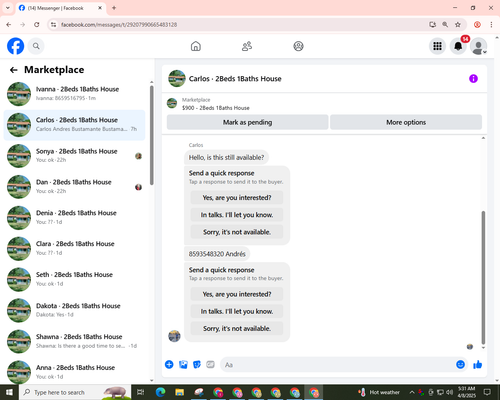Click the install app icon in address bar
The width and height of the screenshot is (500, 400).
click(433, 25)
